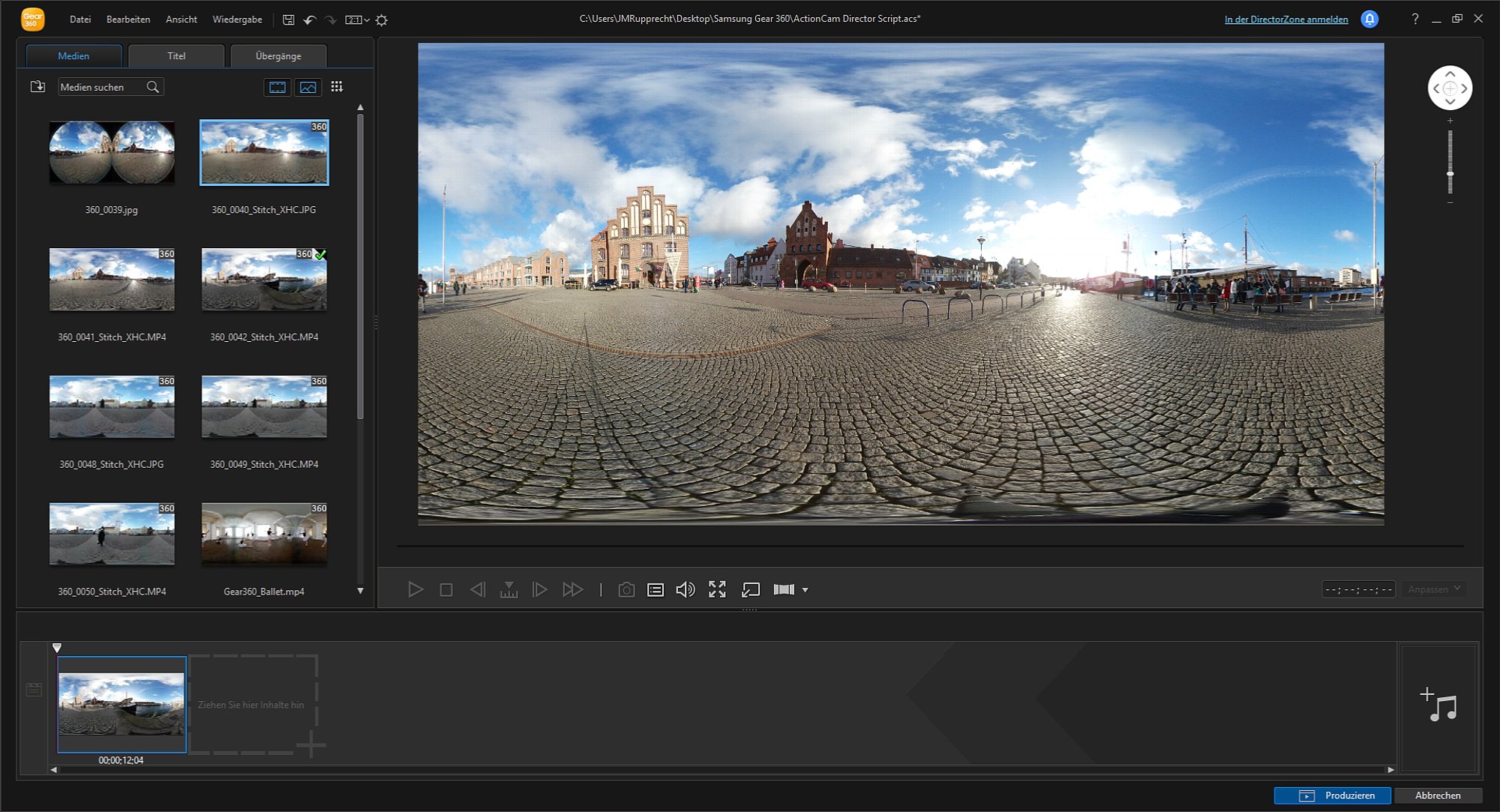Expand the 360 view mode dropdown arrow
The image size is (1500, 812).
(x=805, y=590)
